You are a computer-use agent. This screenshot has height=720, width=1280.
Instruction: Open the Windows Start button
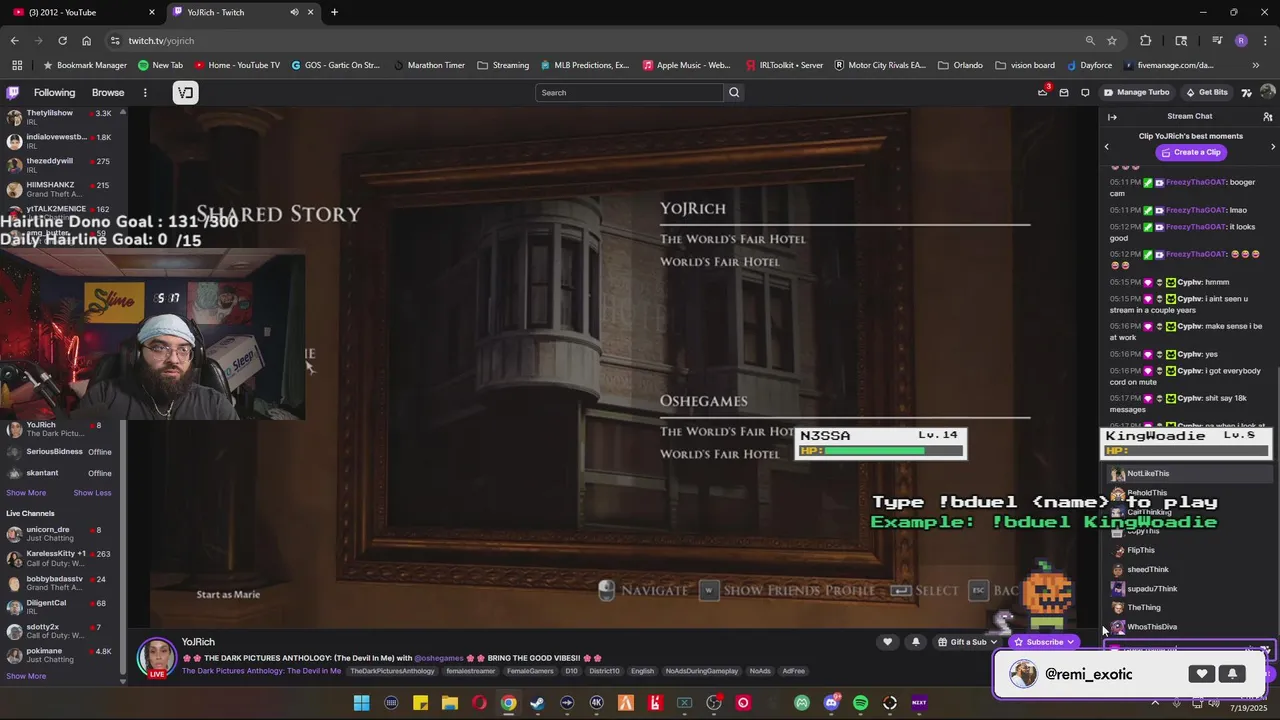coord(362,703)
